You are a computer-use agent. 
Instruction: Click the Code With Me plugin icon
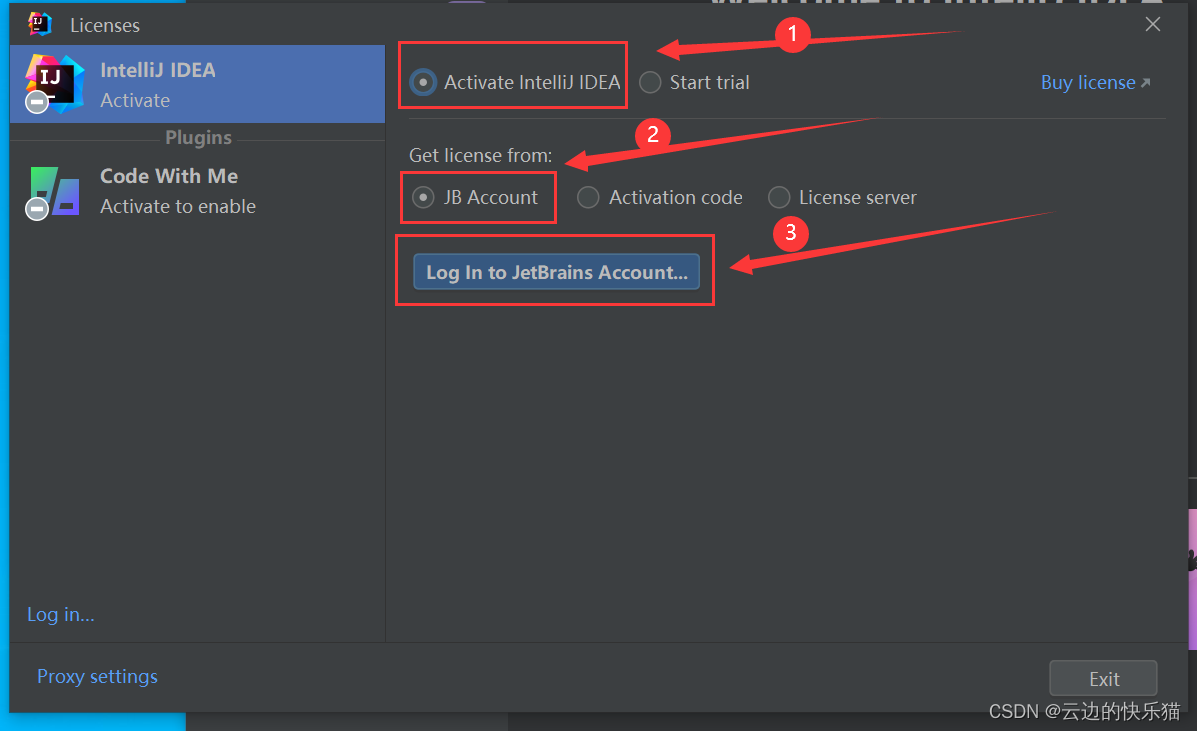point(55,191)
